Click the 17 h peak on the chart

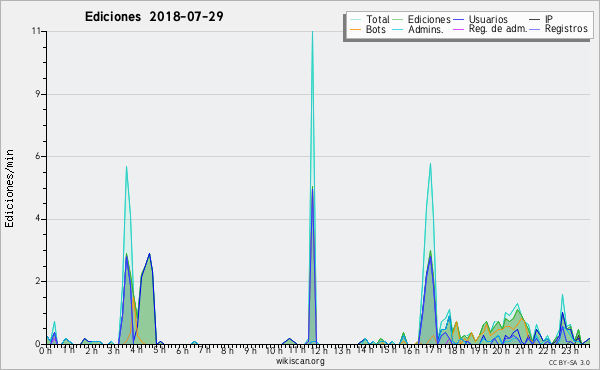(430, 165)
